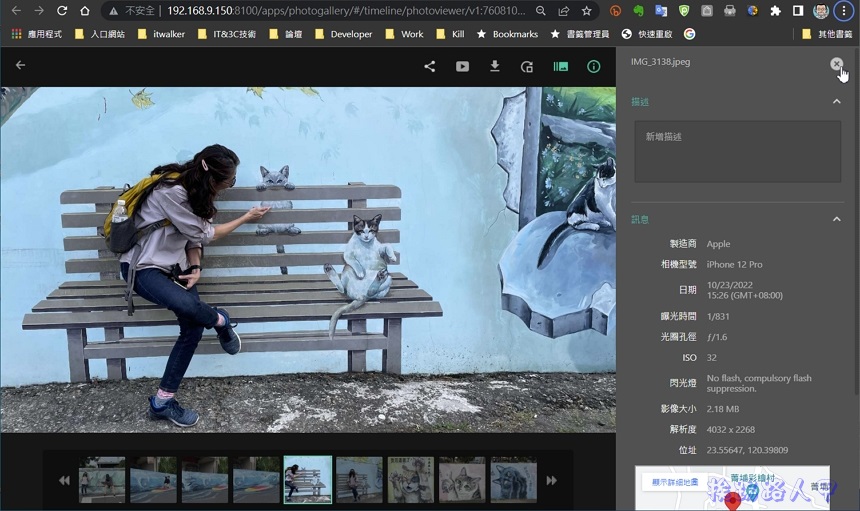Select the third filmstrip thumbnail
The height and width of the screenshot is (511, 860).
[205, 480]
